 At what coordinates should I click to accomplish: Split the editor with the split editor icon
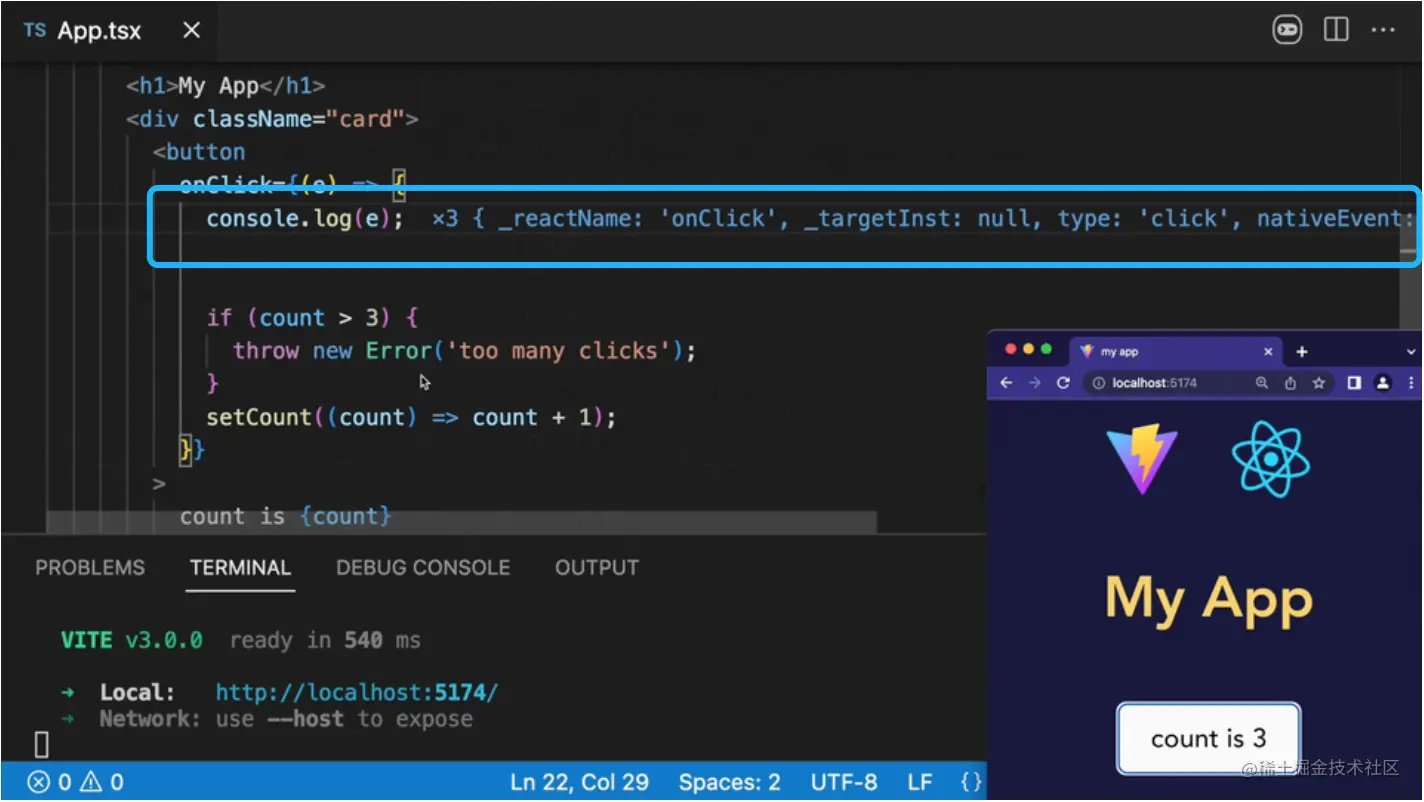point(1336,30)
